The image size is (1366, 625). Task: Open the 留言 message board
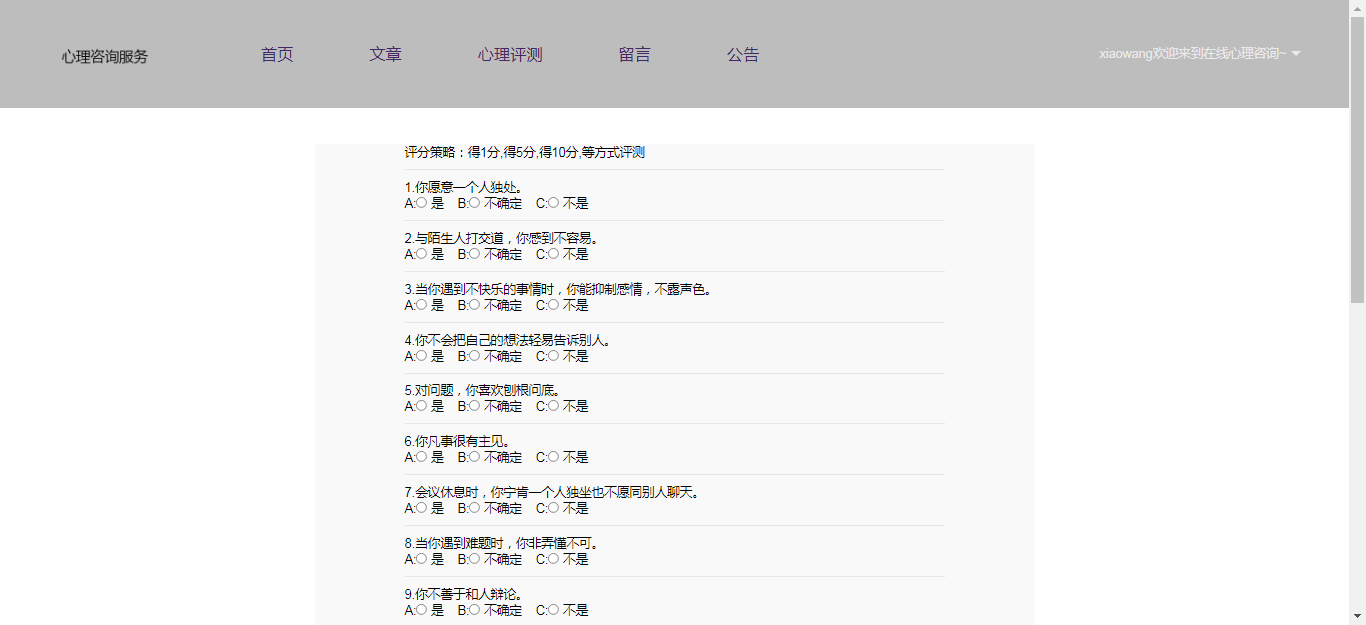pos(634,55)
